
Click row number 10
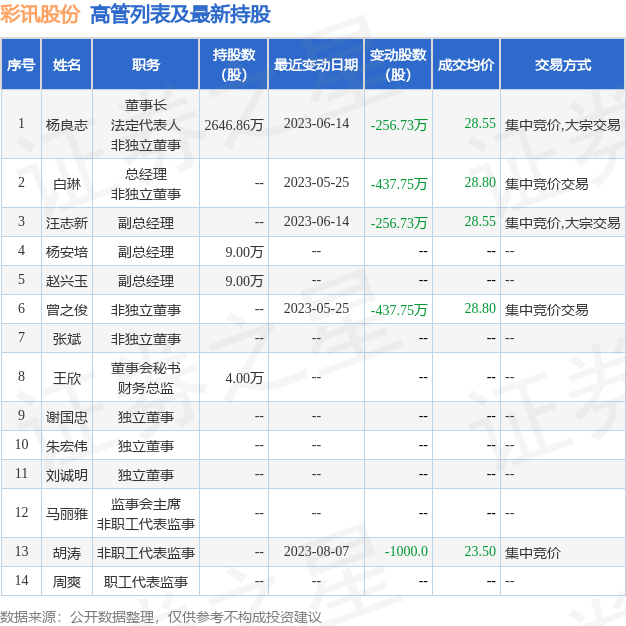point(22,445)
